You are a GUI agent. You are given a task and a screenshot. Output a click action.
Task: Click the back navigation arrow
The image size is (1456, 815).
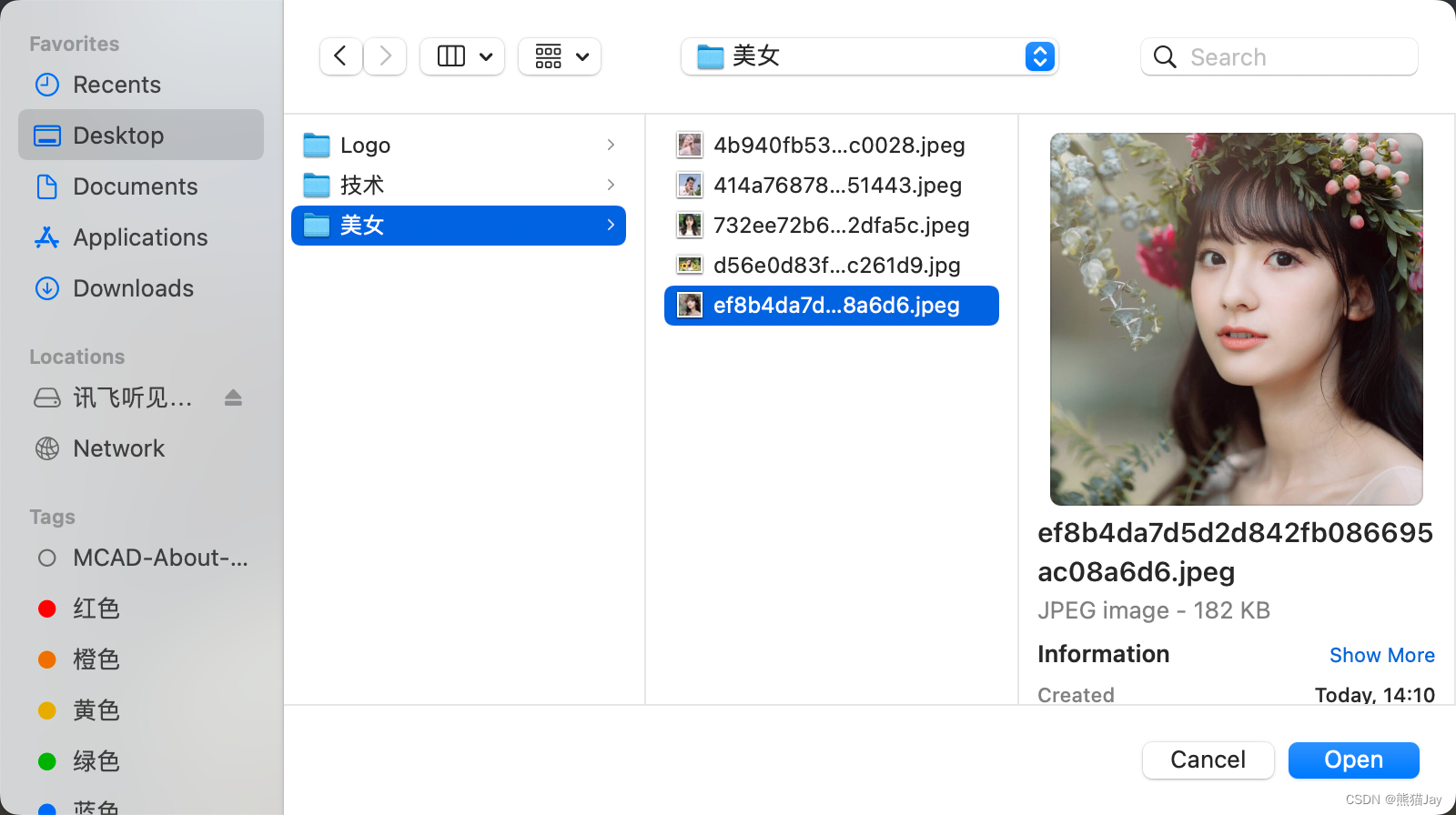(340, 56)
